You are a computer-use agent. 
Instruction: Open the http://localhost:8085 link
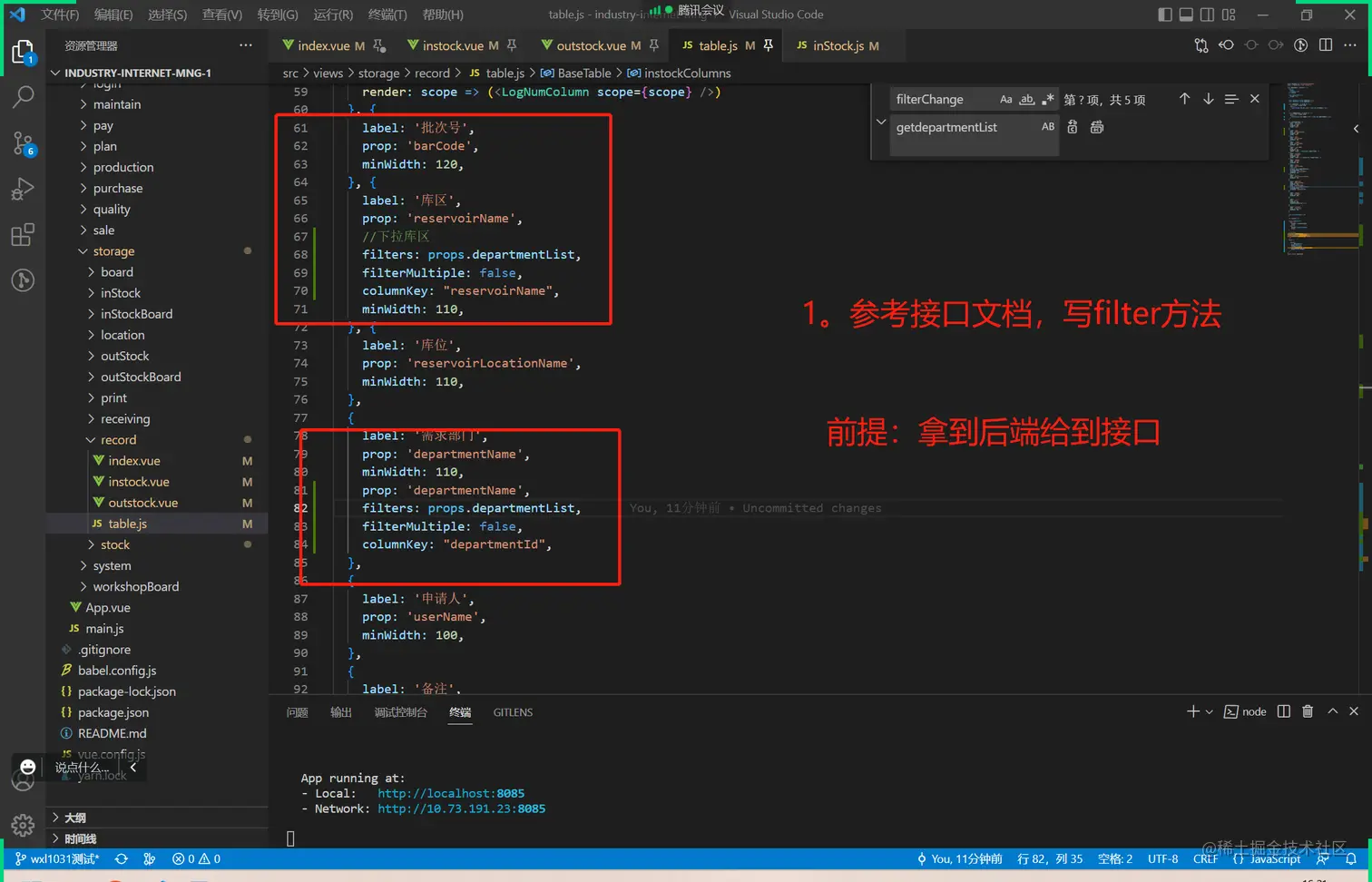pyautogui.click(x=451, y=793)
